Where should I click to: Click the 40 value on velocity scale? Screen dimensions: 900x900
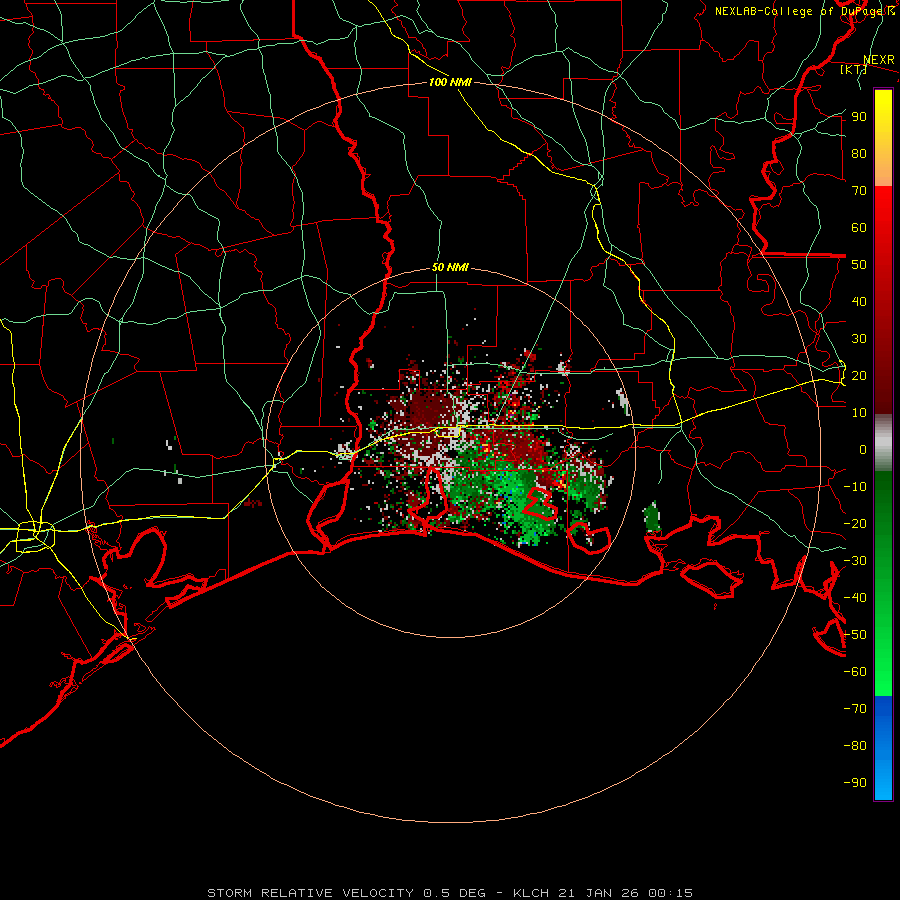pyautogui.click(x=859, y=301)
